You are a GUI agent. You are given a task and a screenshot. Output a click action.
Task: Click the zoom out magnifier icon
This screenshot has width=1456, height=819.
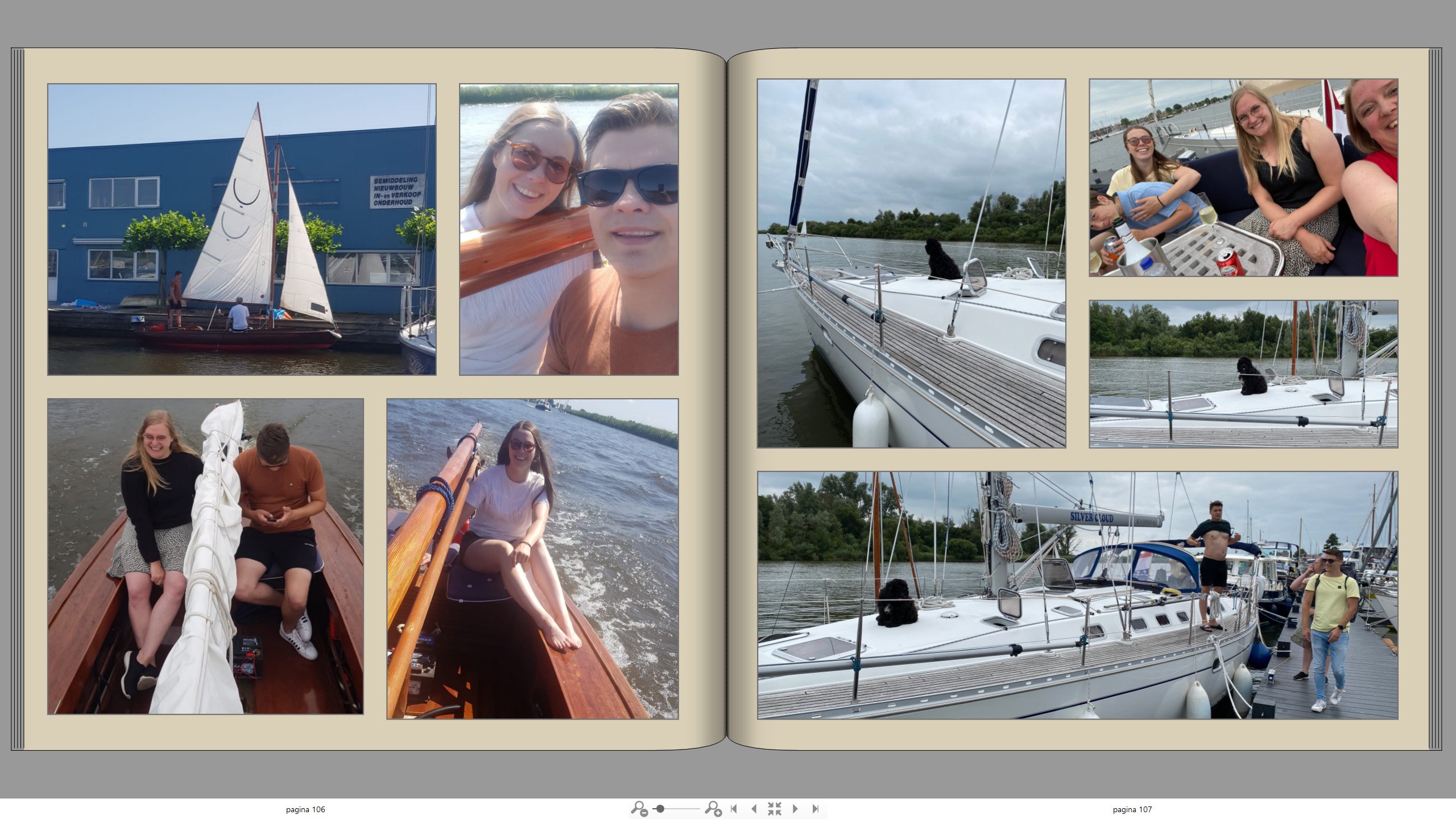tap(639, 808)
